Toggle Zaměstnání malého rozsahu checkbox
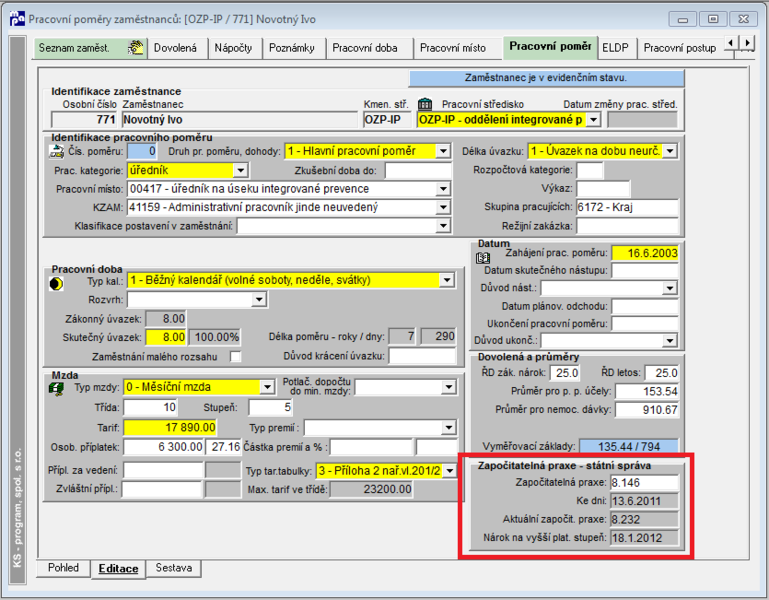This screenshot has width=769, height=600. [235, 356]
